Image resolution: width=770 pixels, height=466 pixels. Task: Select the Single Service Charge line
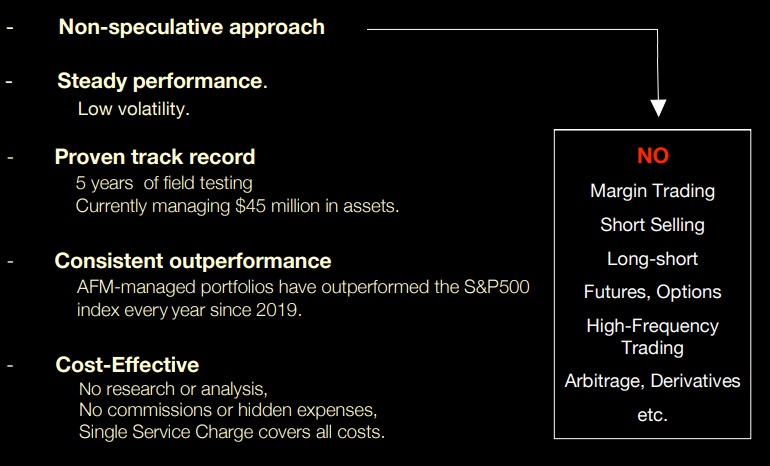point(232,432)
